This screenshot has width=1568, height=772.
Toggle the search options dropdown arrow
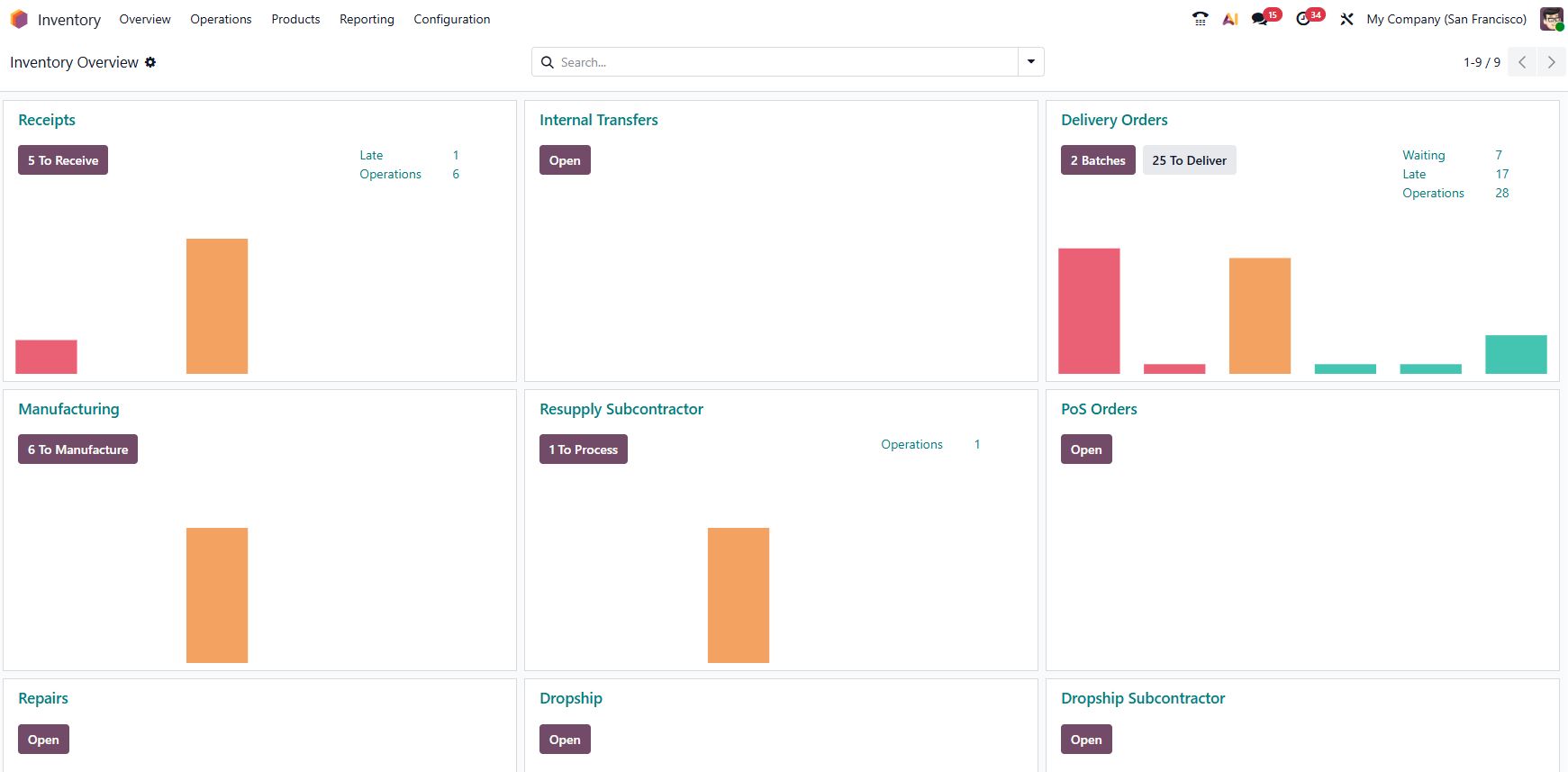click(1031, 62)
